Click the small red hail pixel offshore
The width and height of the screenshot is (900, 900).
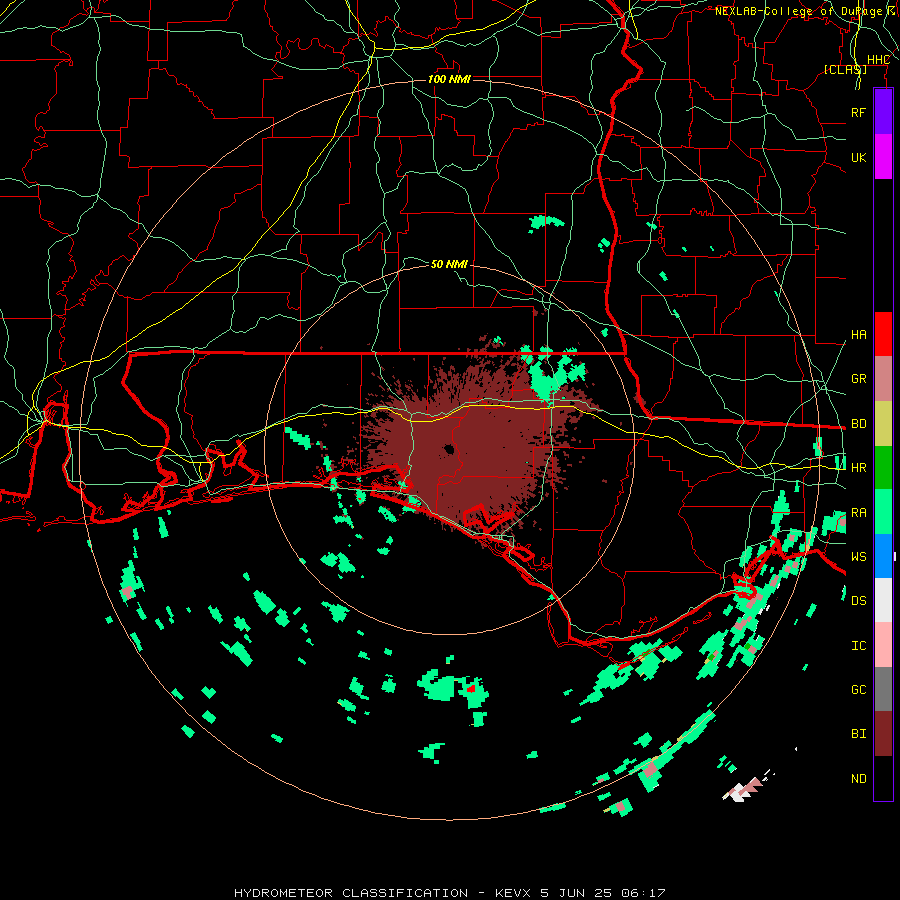[x=471, y=688]
